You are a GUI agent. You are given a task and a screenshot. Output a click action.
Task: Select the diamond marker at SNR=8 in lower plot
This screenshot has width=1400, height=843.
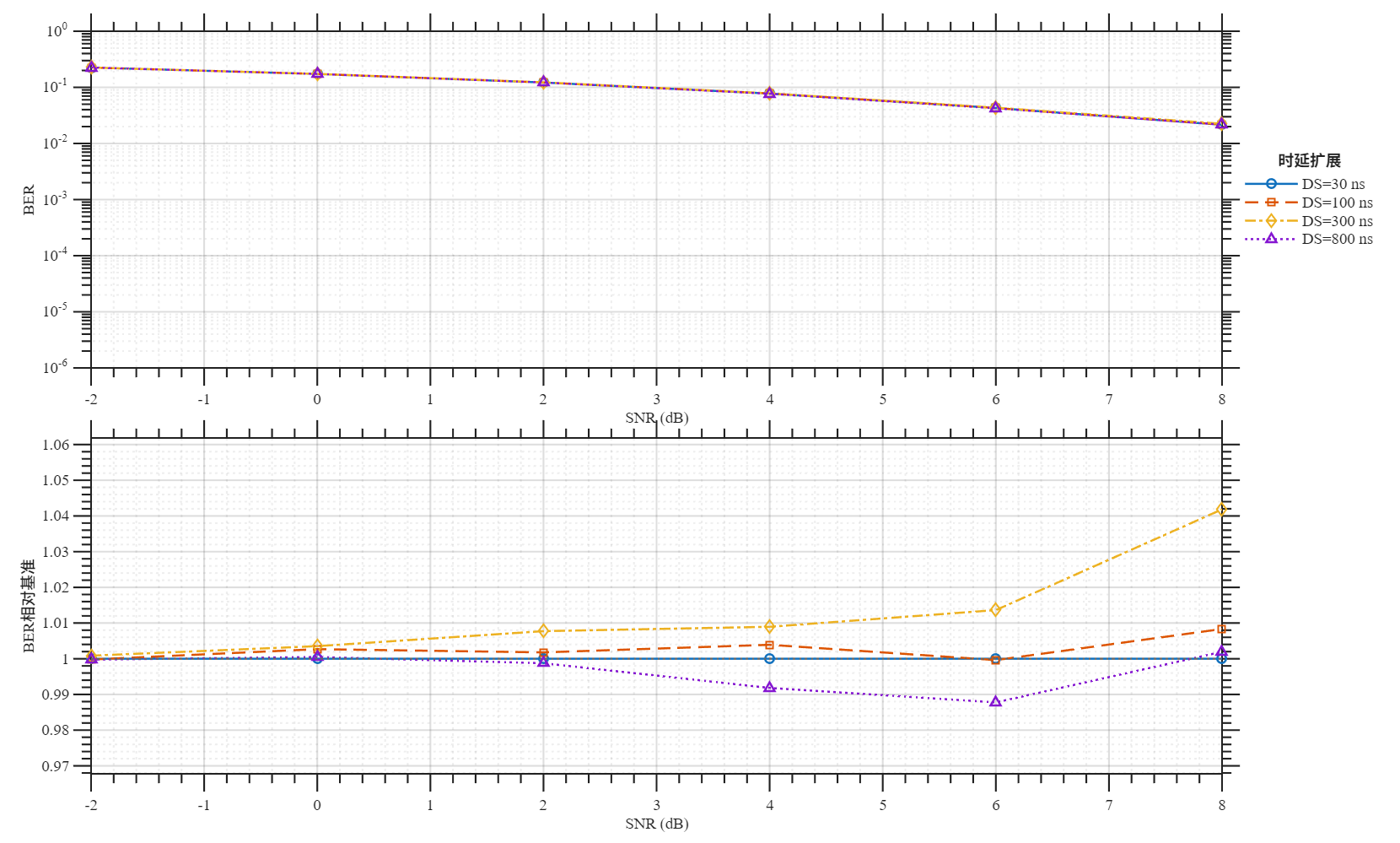pos(1220,510)
